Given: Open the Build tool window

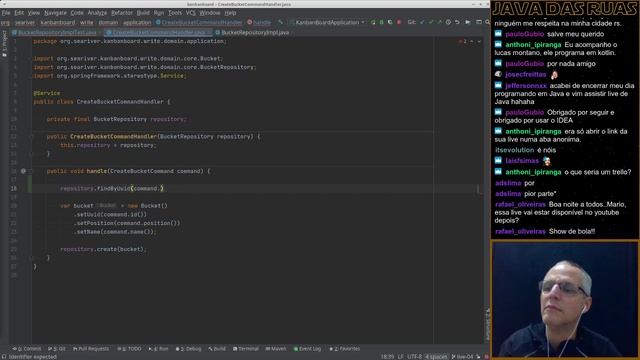Looking at the screenshot, I should pyautogui.click(x=217, y=349).
